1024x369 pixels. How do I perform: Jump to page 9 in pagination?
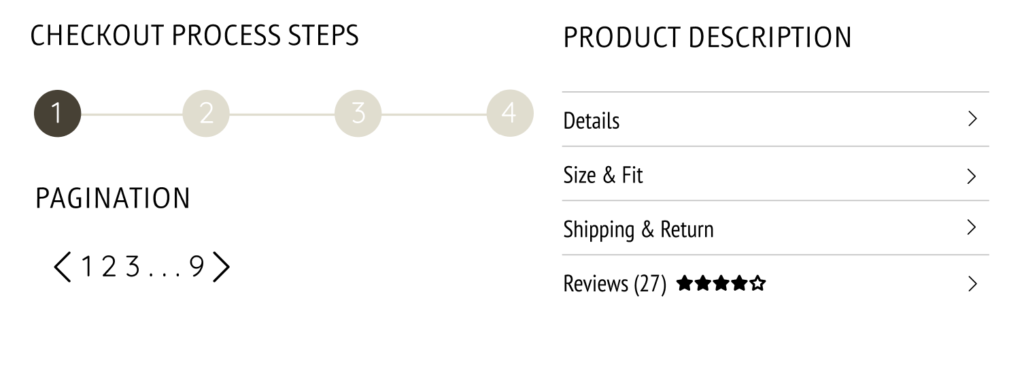(197, 266)
